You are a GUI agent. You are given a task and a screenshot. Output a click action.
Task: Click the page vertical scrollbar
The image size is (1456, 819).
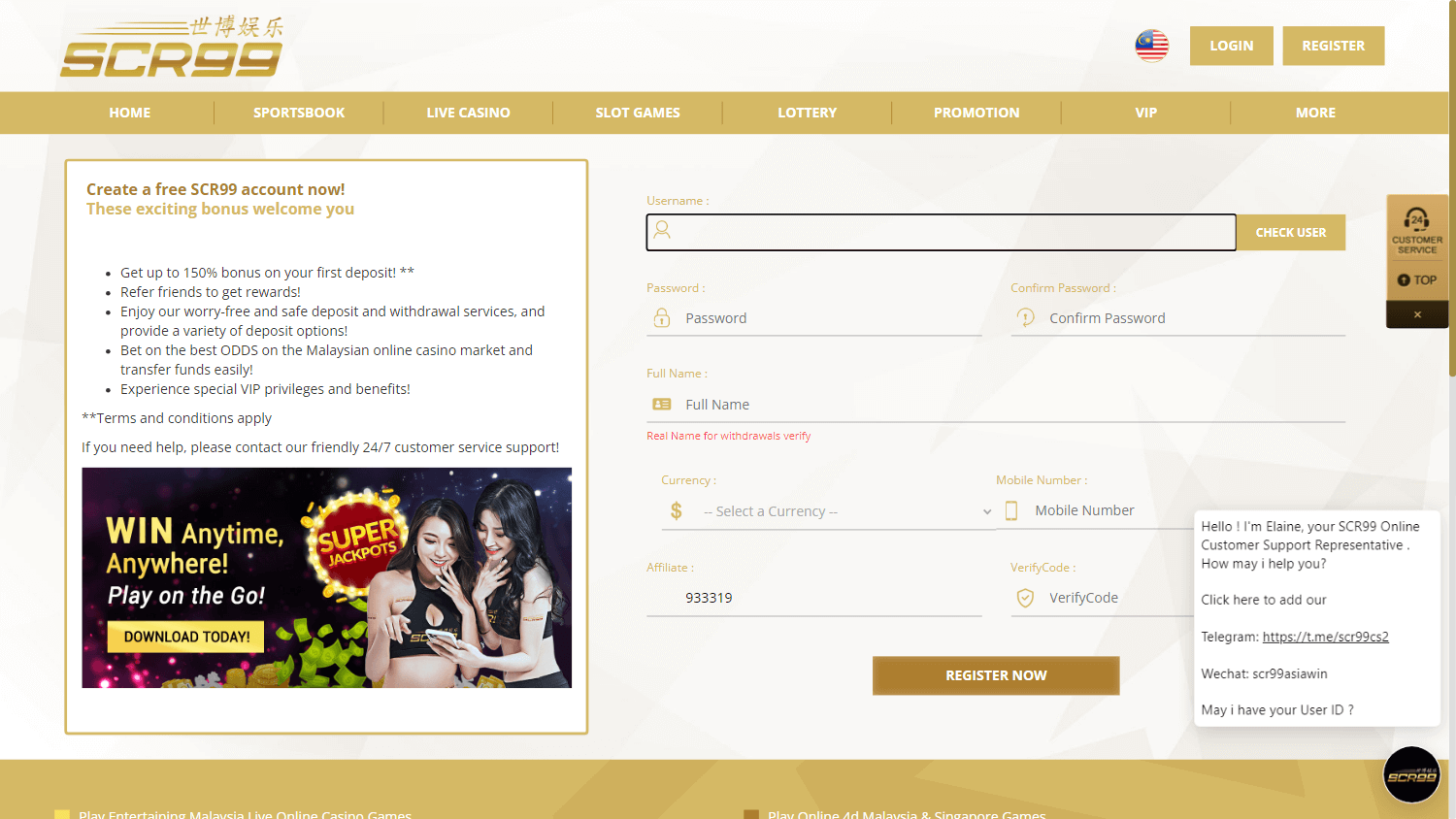(x=1452, y=188)
